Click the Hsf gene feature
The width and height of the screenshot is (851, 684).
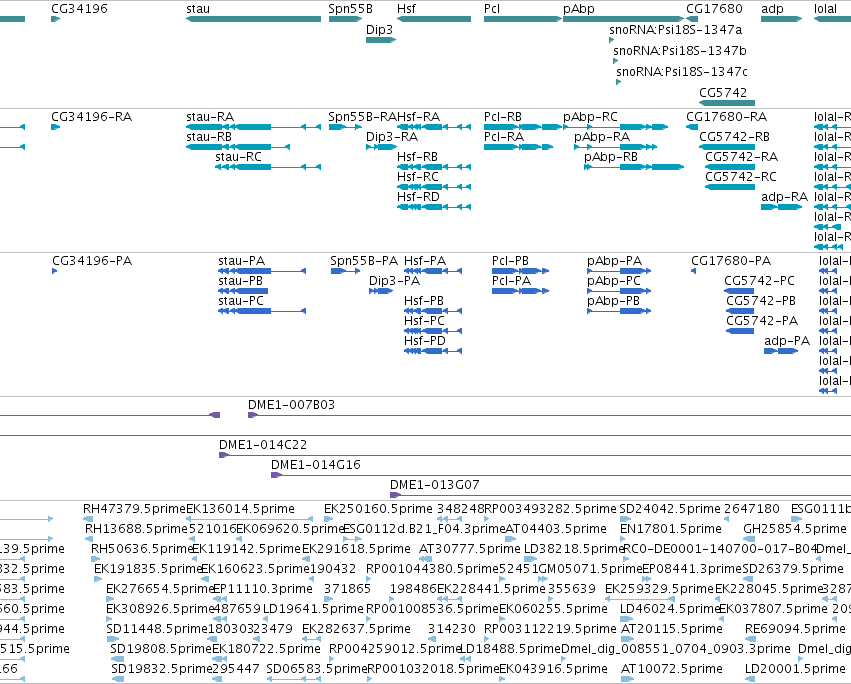tap(434, 19)
